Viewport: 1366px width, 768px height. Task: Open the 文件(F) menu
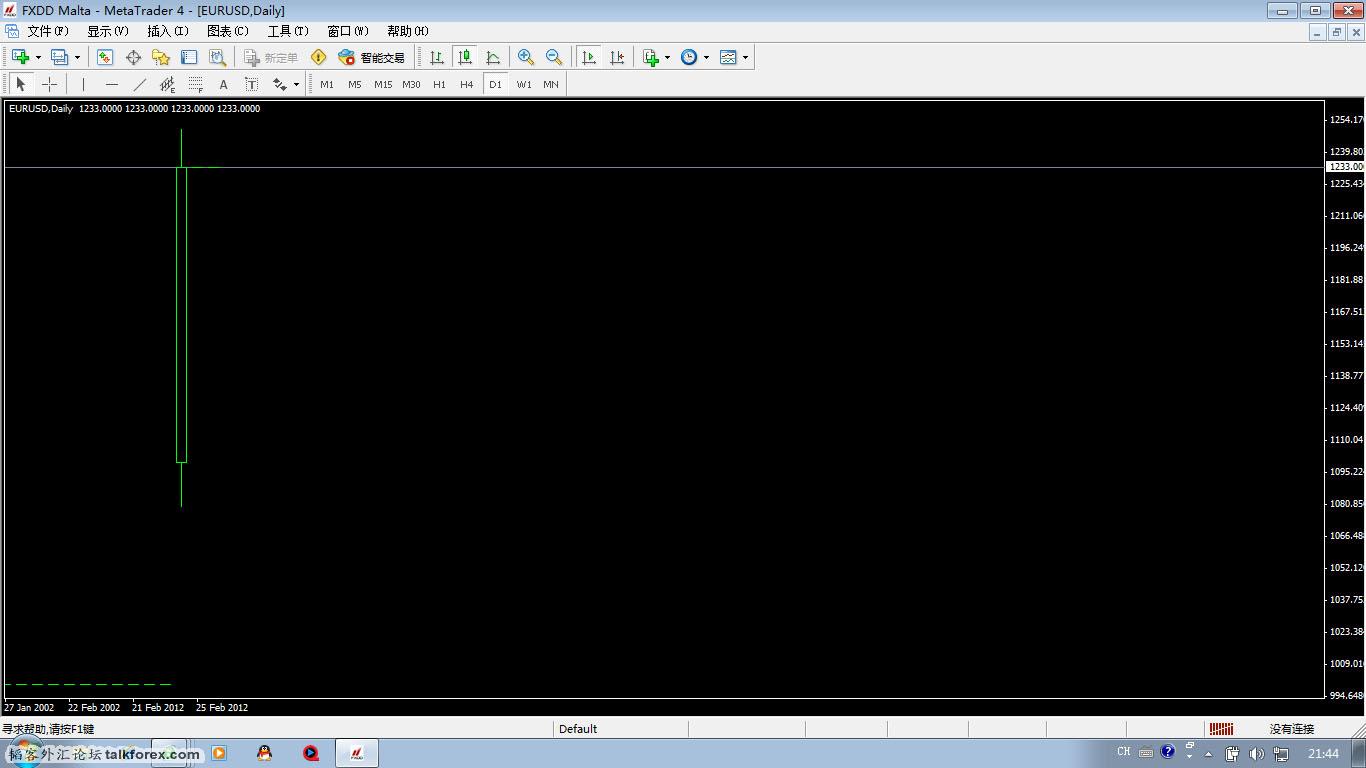pos(48,31)
